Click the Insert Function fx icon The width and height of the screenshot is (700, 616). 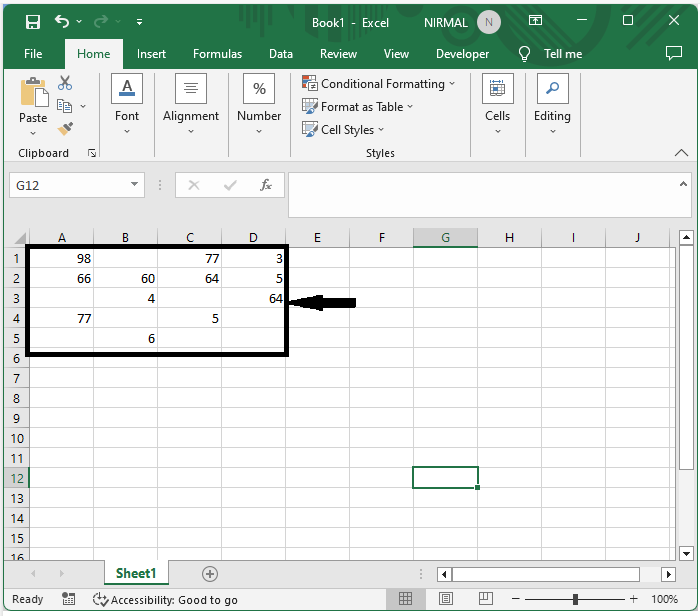tap(266, 185)
